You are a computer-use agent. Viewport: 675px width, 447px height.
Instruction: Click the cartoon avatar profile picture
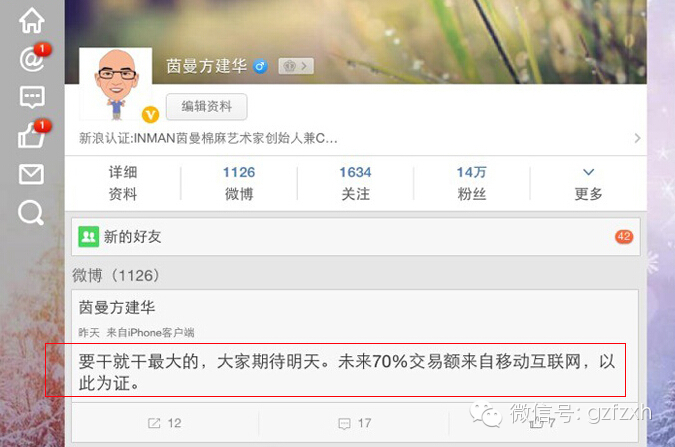tap(115, 84)
